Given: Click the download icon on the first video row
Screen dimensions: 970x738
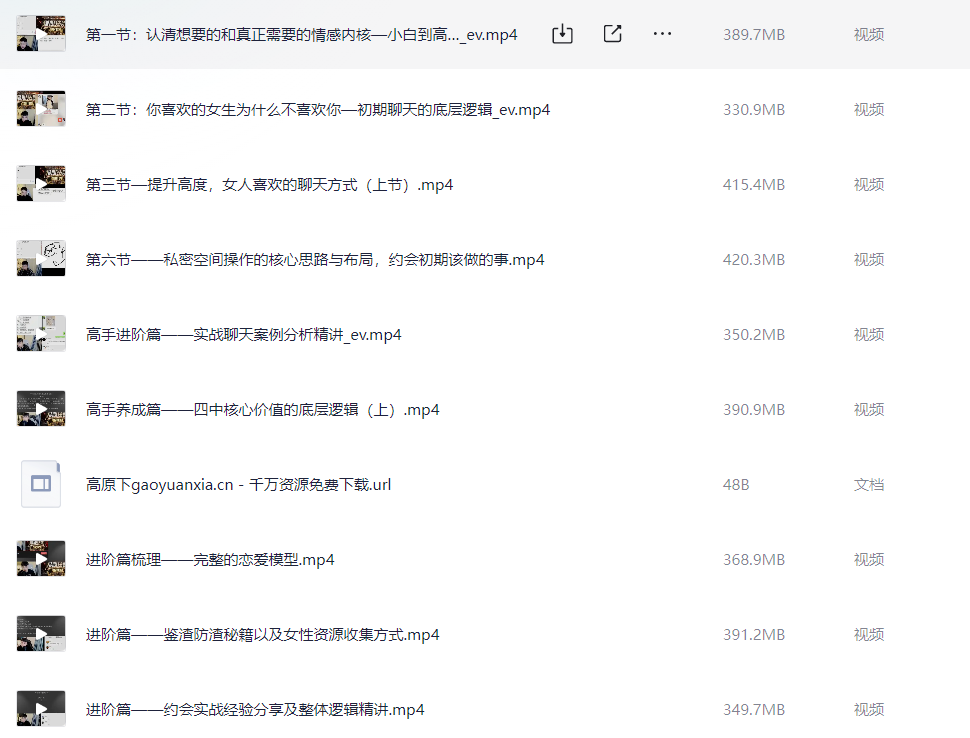Looking at the screenshot, I should click(x=563, y=34).
